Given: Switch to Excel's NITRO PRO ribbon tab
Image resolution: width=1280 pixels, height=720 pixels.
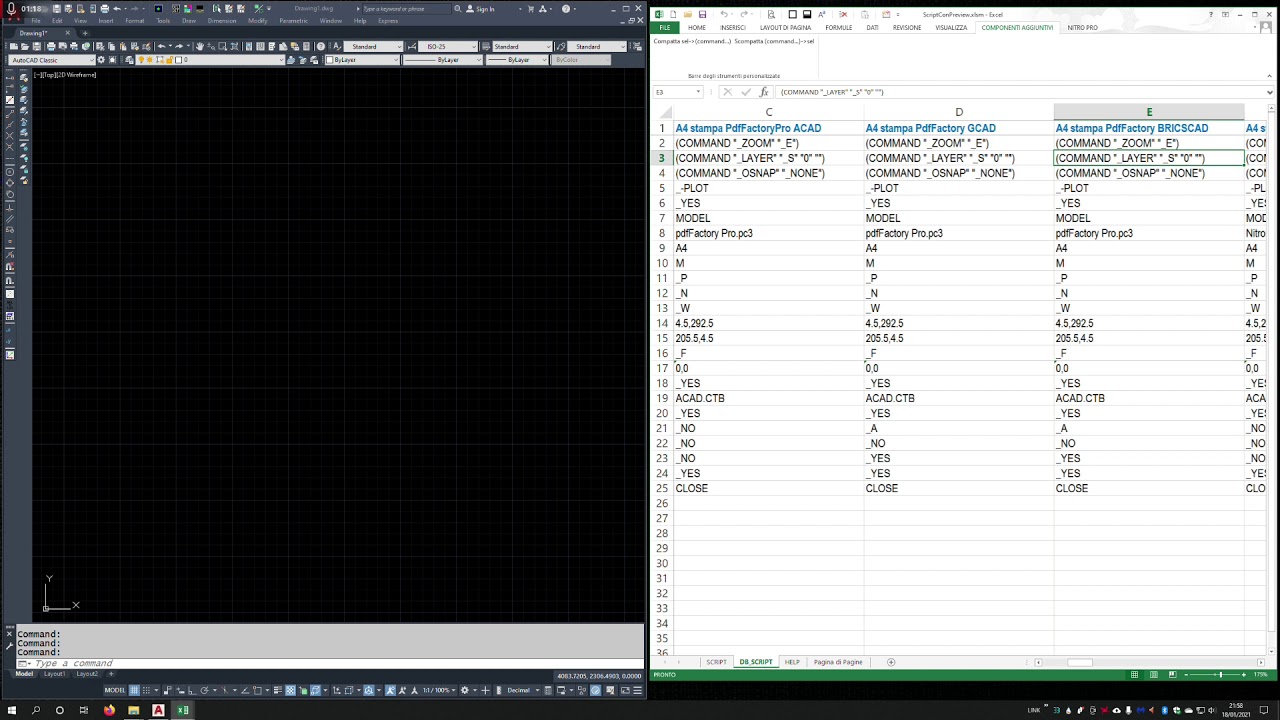Looking at the screenshot, I should [x=1083, y=27].
